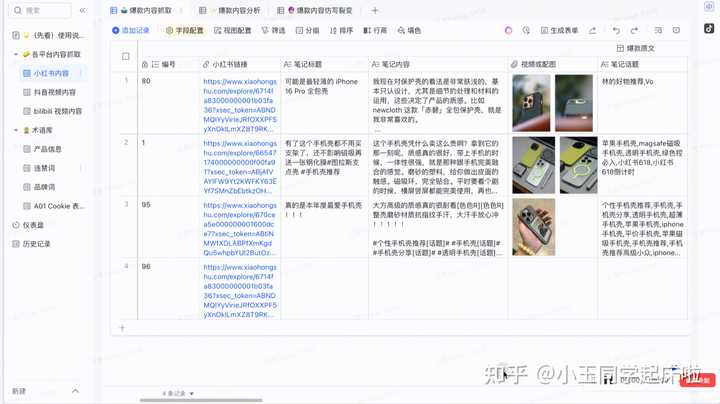
Task: Select bilibili 视频内容 table in sidebar
Action: point(54,111)
